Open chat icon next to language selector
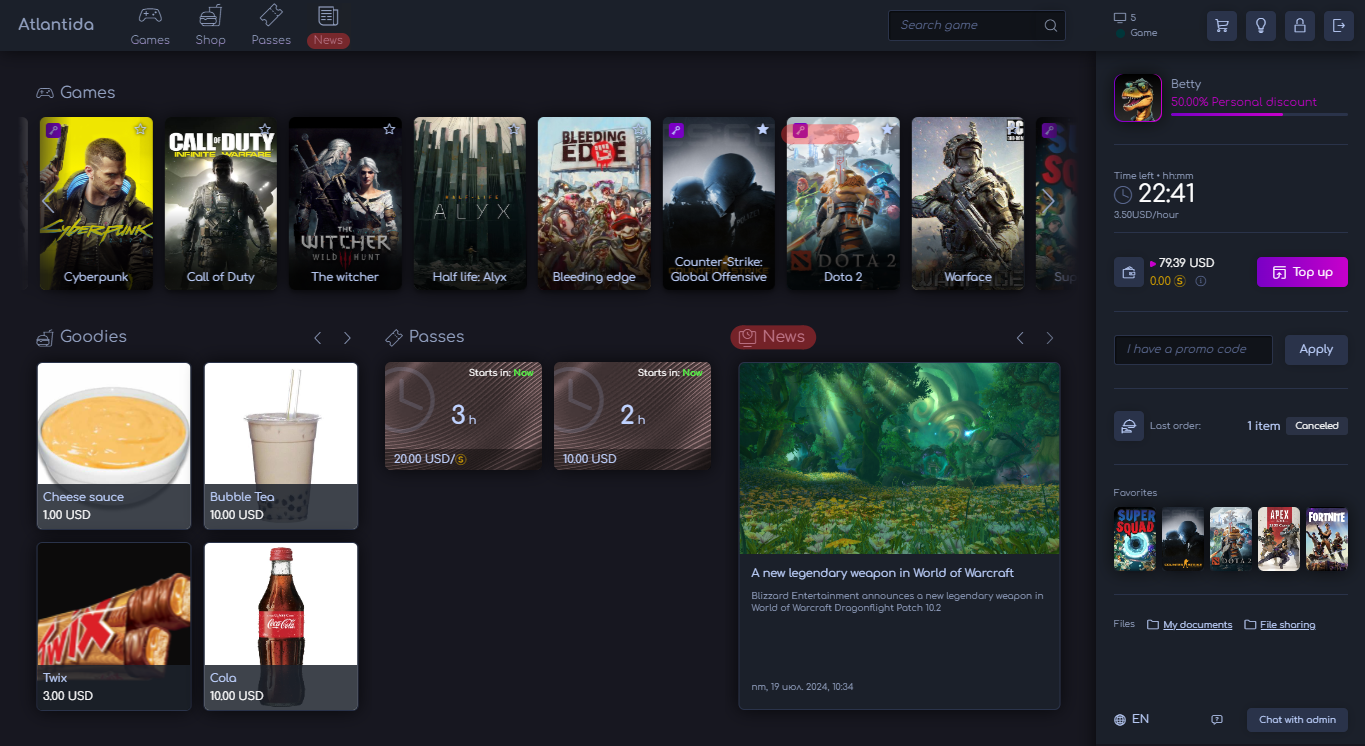Image resolution: width=1365 pixels, height=746 pixels. click(x=1217, y=720)
